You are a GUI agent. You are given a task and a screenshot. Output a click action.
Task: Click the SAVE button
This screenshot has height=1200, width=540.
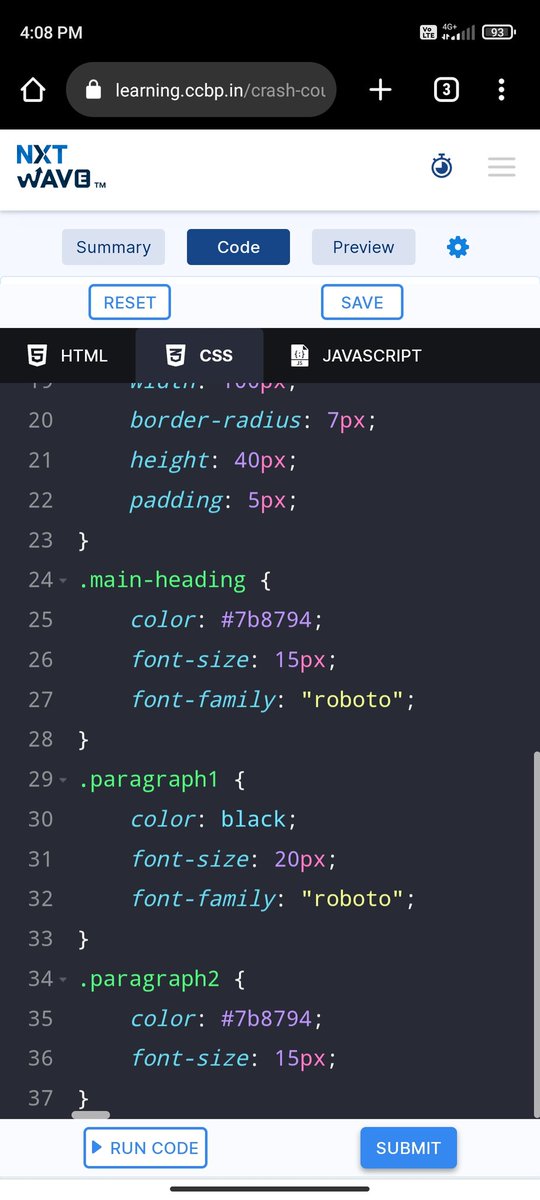point(362,302)
